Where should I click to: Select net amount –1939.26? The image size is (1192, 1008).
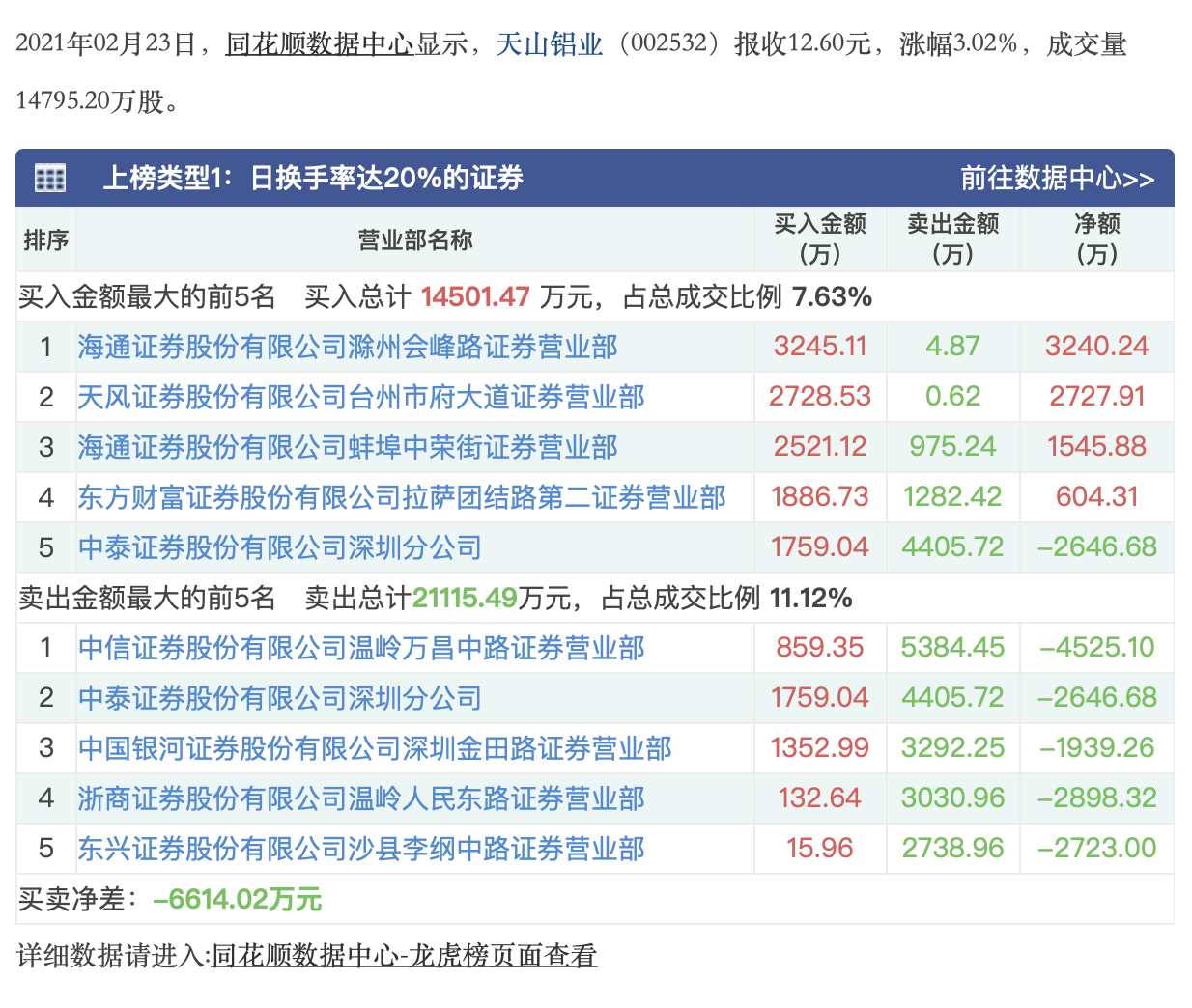(x=1097, y=748)
